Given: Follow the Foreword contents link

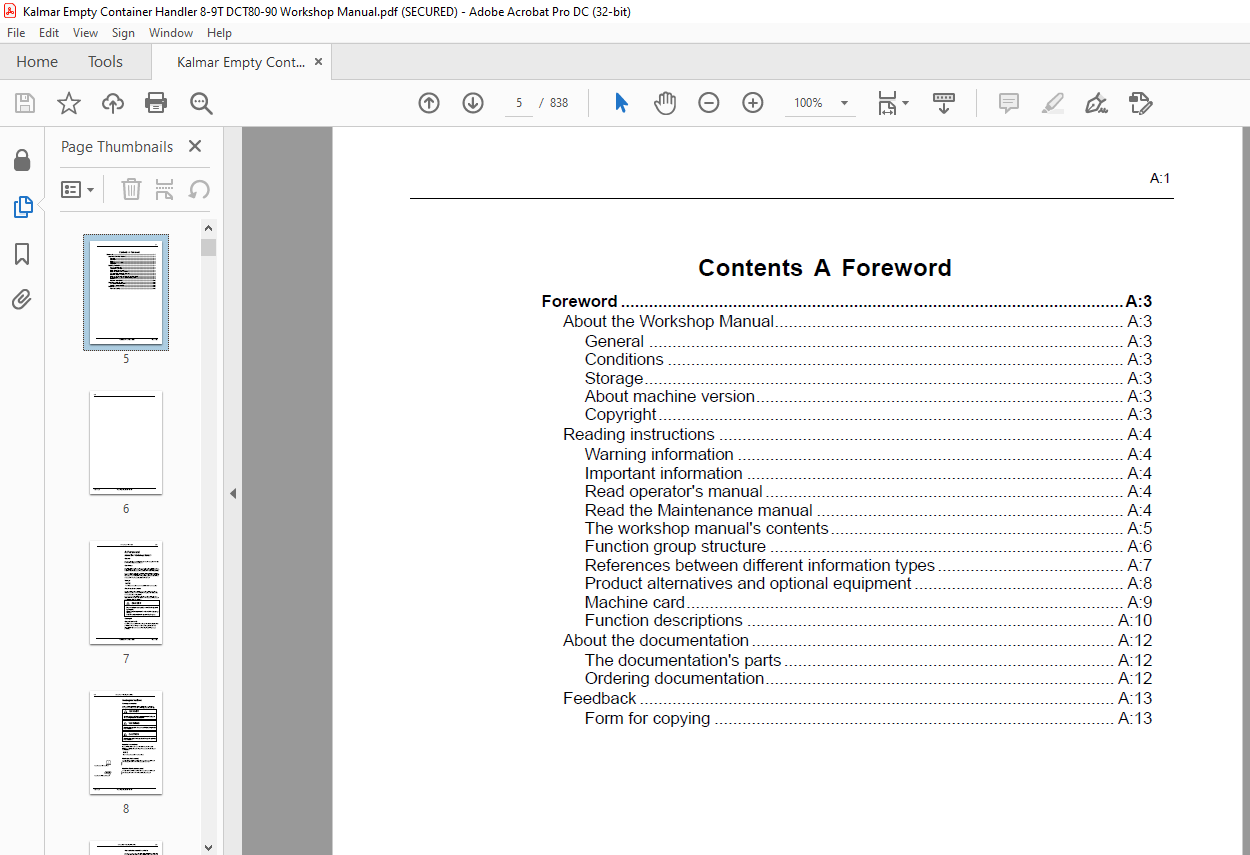Looking at the screenshot, I should point(846,301).
